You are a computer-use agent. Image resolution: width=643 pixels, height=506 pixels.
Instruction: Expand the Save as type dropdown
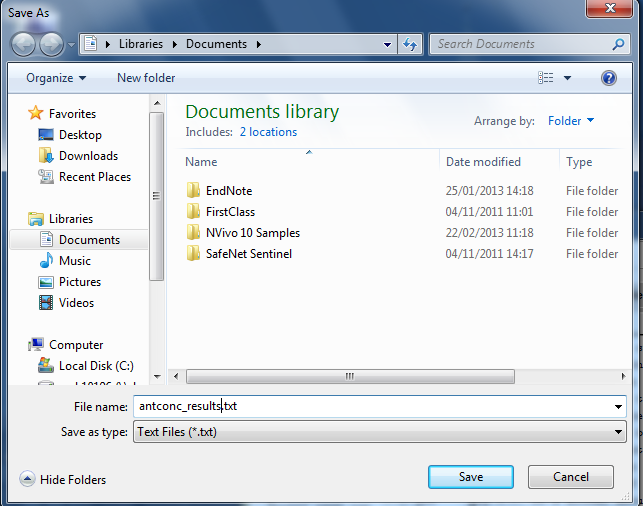(617, 432)
